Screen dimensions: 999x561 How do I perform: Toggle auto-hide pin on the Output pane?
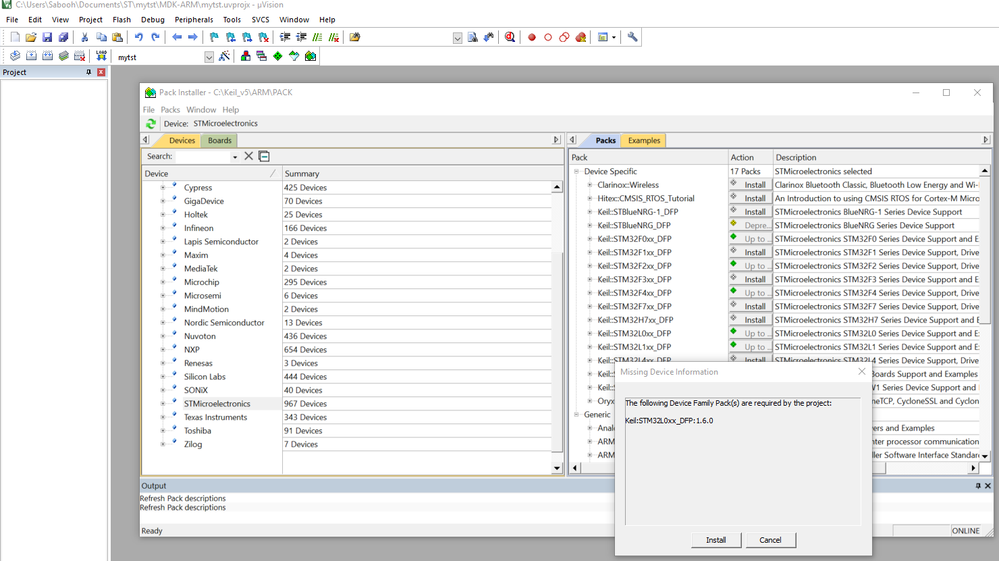click(978, 486)
